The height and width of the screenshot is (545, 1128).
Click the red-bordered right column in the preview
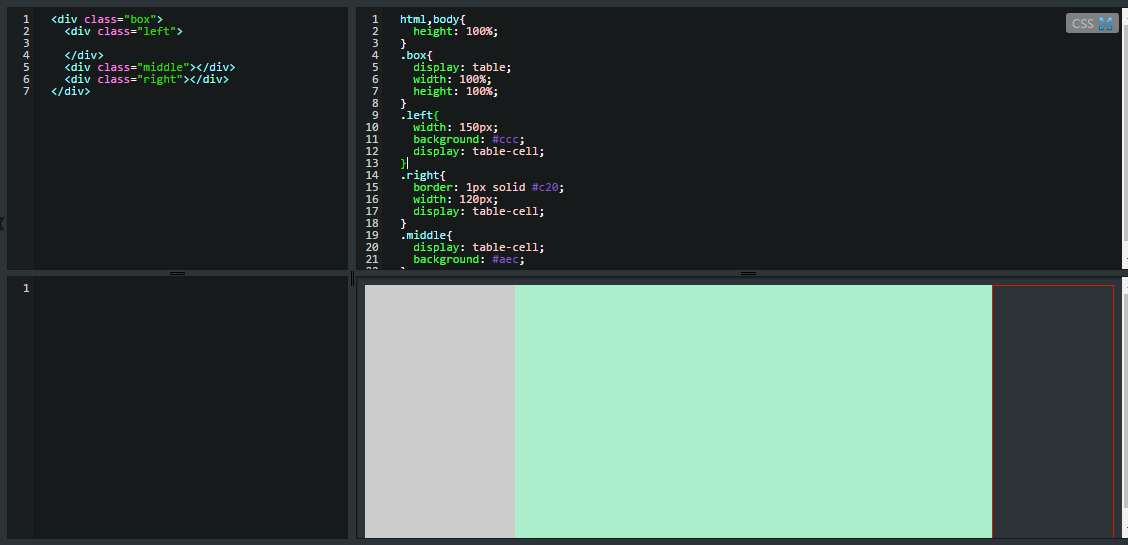(1053, 411)
